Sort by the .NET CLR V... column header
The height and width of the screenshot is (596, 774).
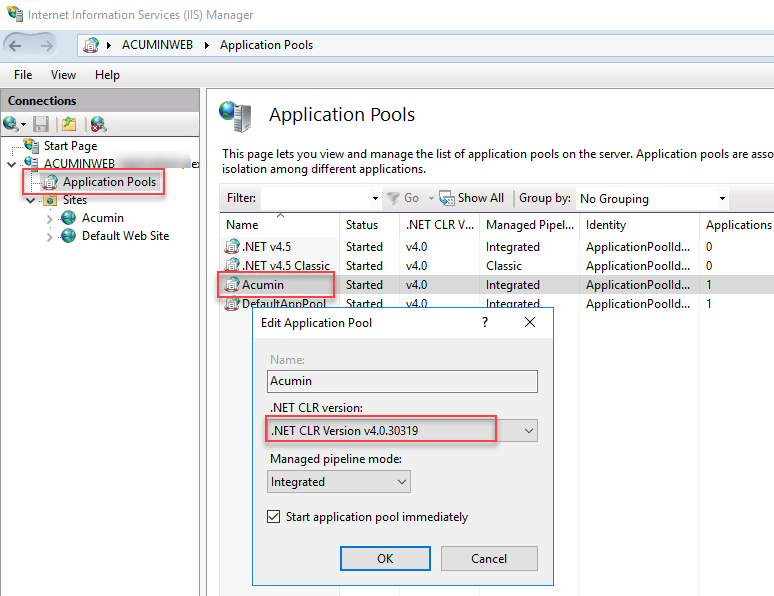[x=439, y=225]
